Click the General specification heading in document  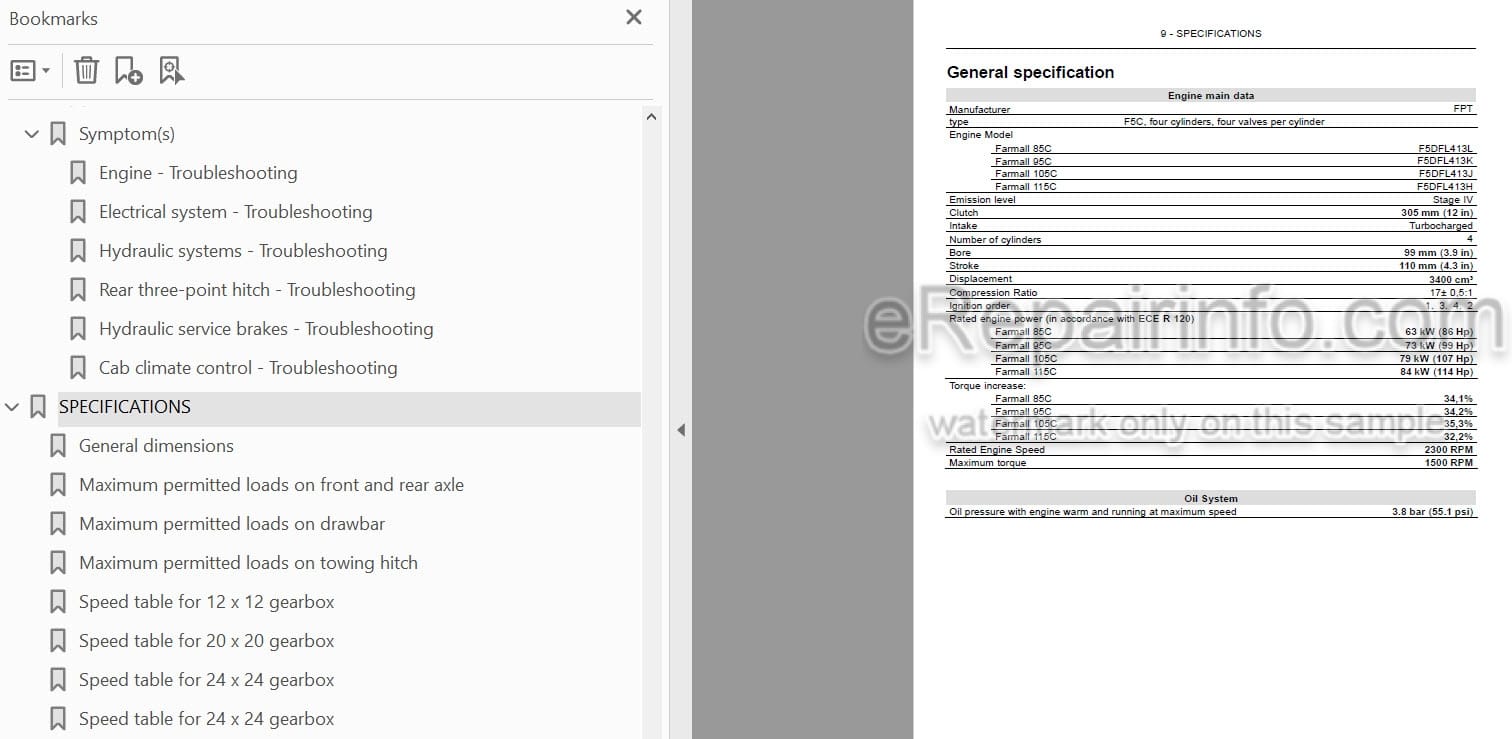(x=1030, y=72)
